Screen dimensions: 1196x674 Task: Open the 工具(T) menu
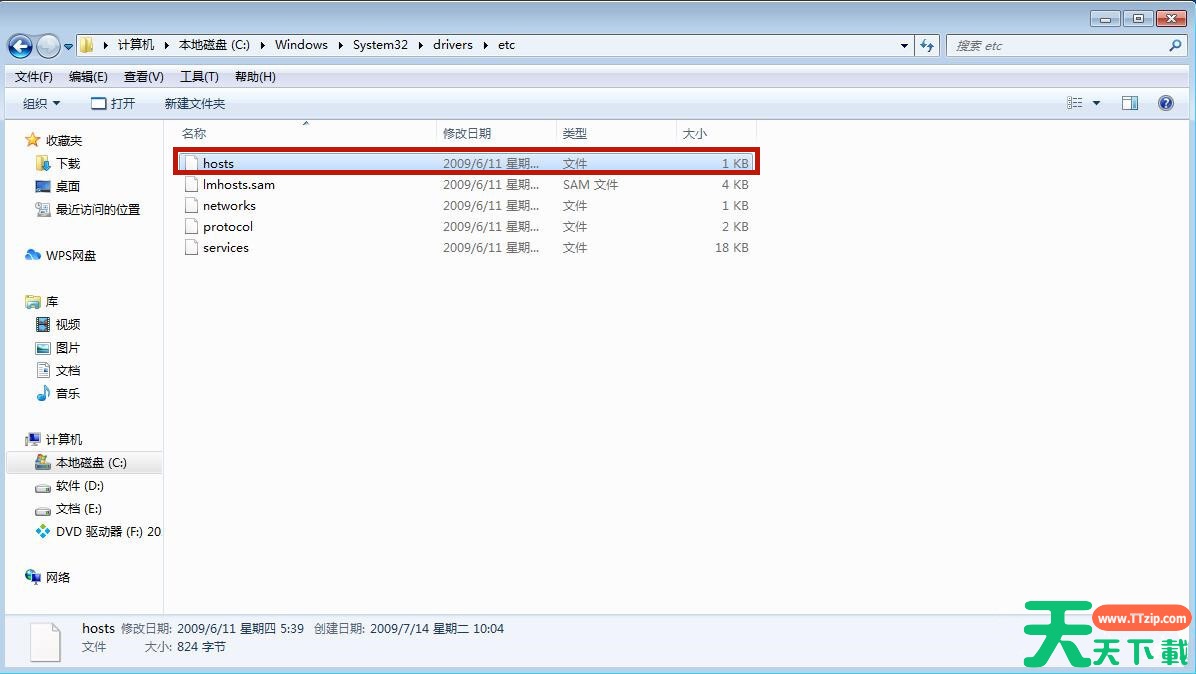click(x=199, y=77)
